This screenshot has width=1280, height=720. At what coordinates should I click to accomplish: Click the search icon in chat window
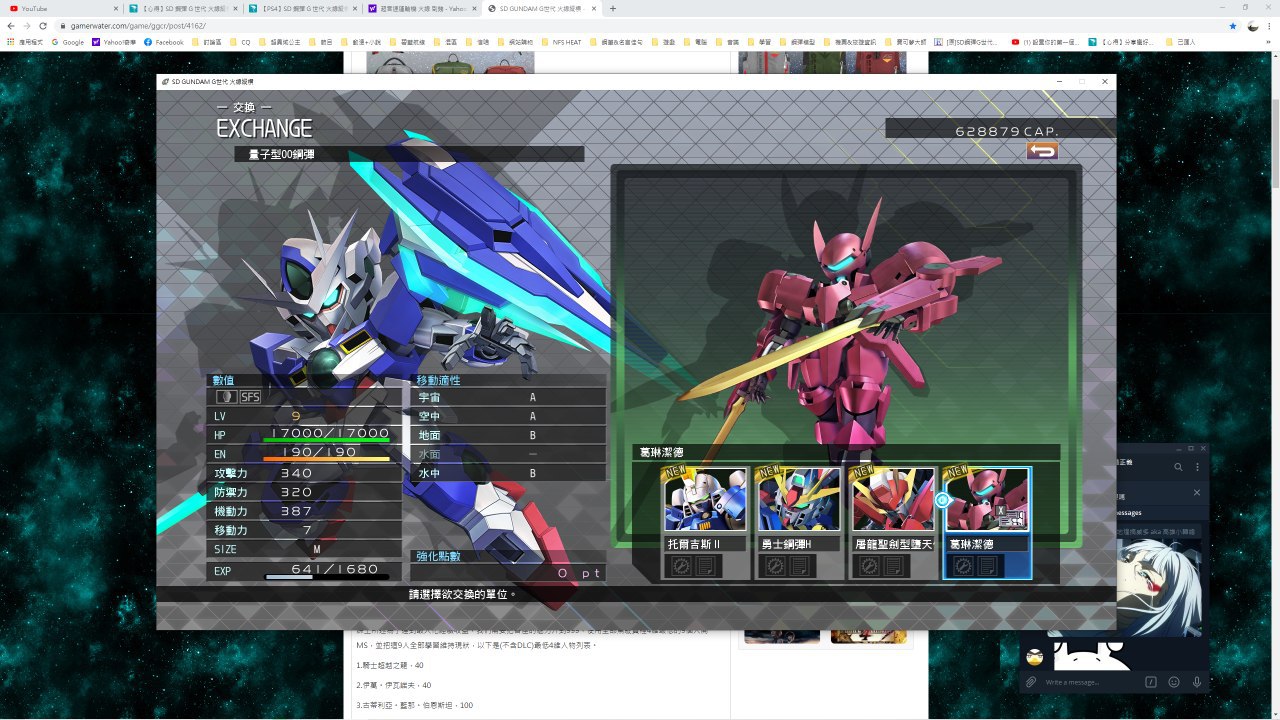(1178, 467)
